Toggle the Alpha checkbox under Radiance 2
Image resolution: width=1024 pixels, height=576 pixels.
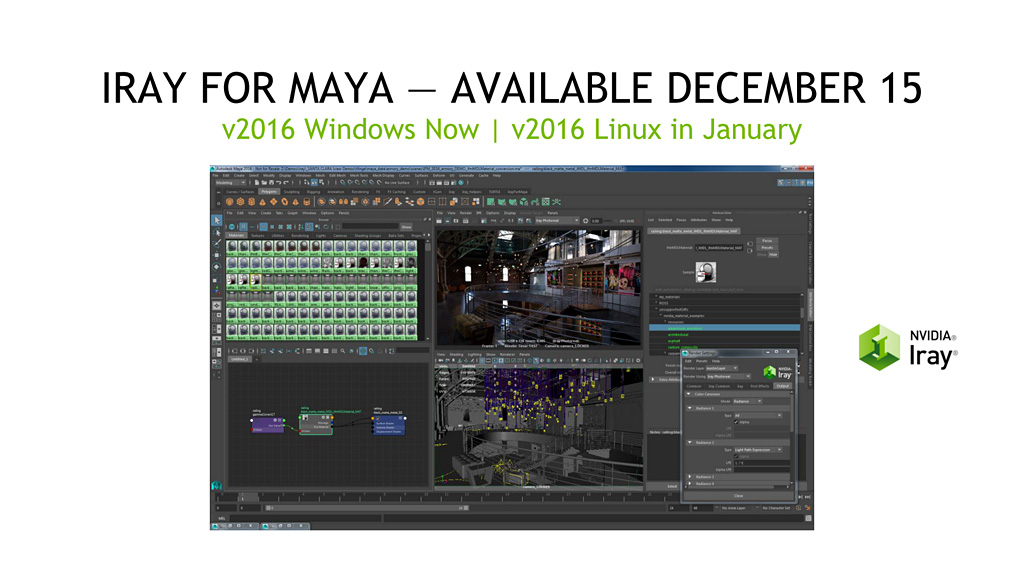tap(737, 456)
